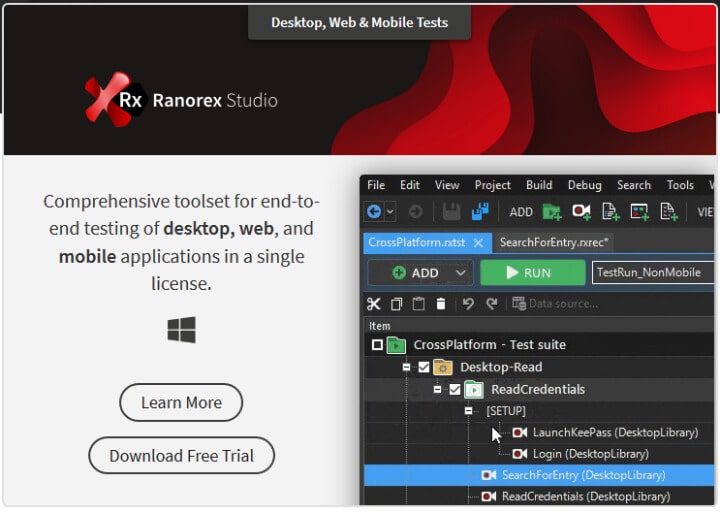
Task: Open the Project menu
Action: [x=493, y=185]
